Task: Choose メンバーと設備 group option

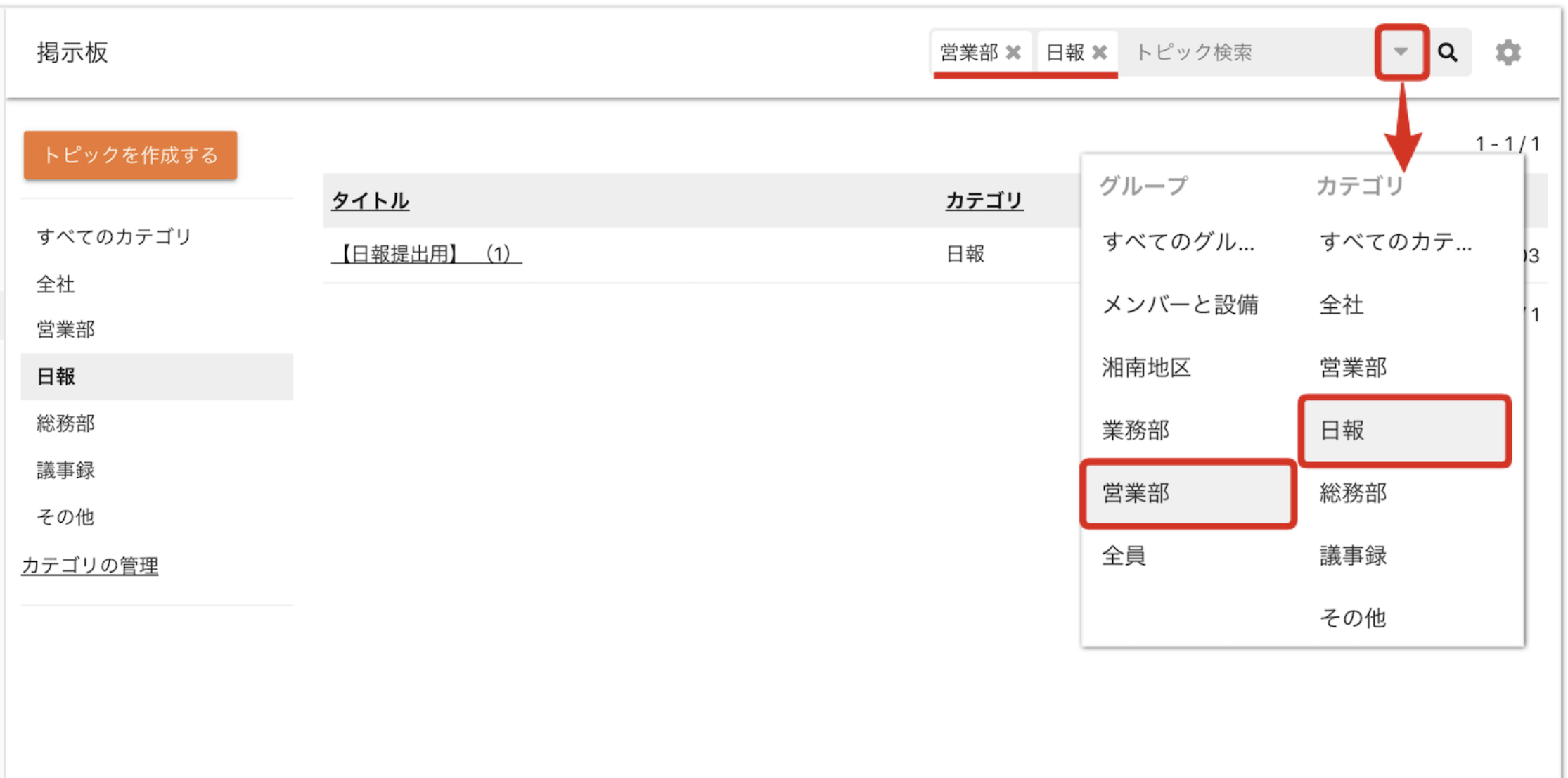Action: click(1180, 305)
